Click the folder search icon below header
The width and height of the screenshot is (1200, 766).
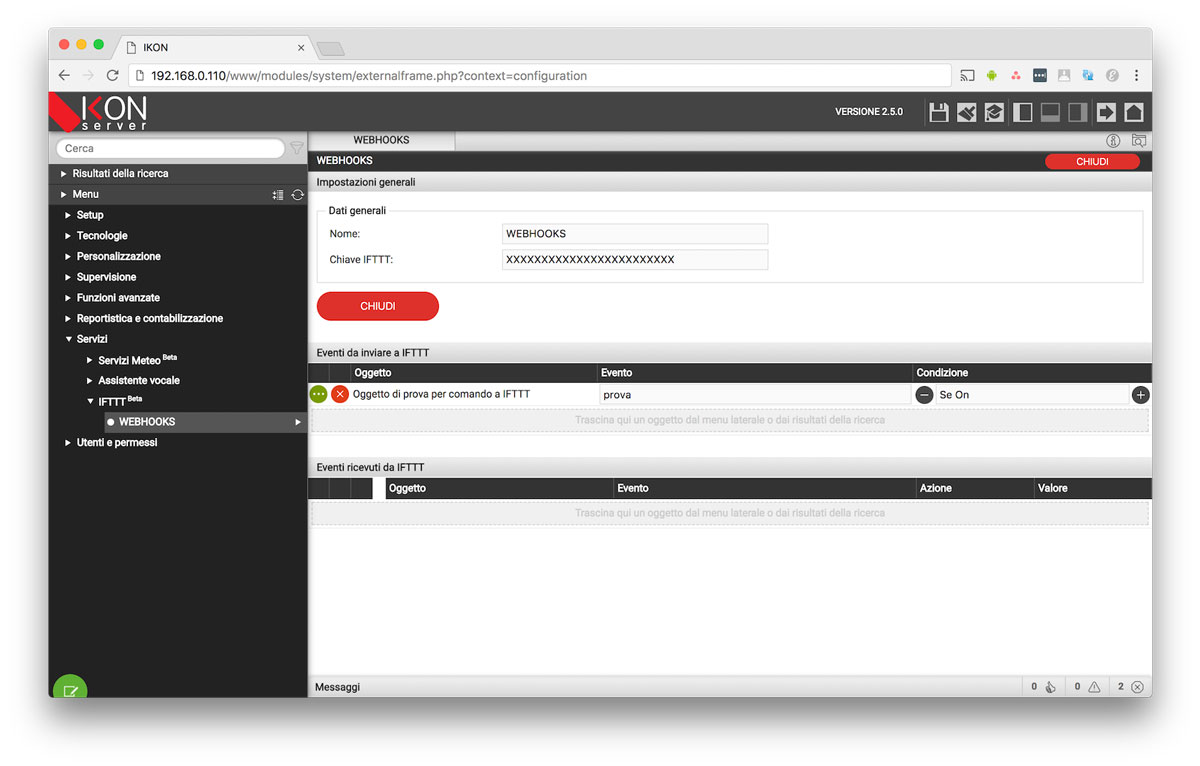pyautogui.click(x=1138, y=141)
